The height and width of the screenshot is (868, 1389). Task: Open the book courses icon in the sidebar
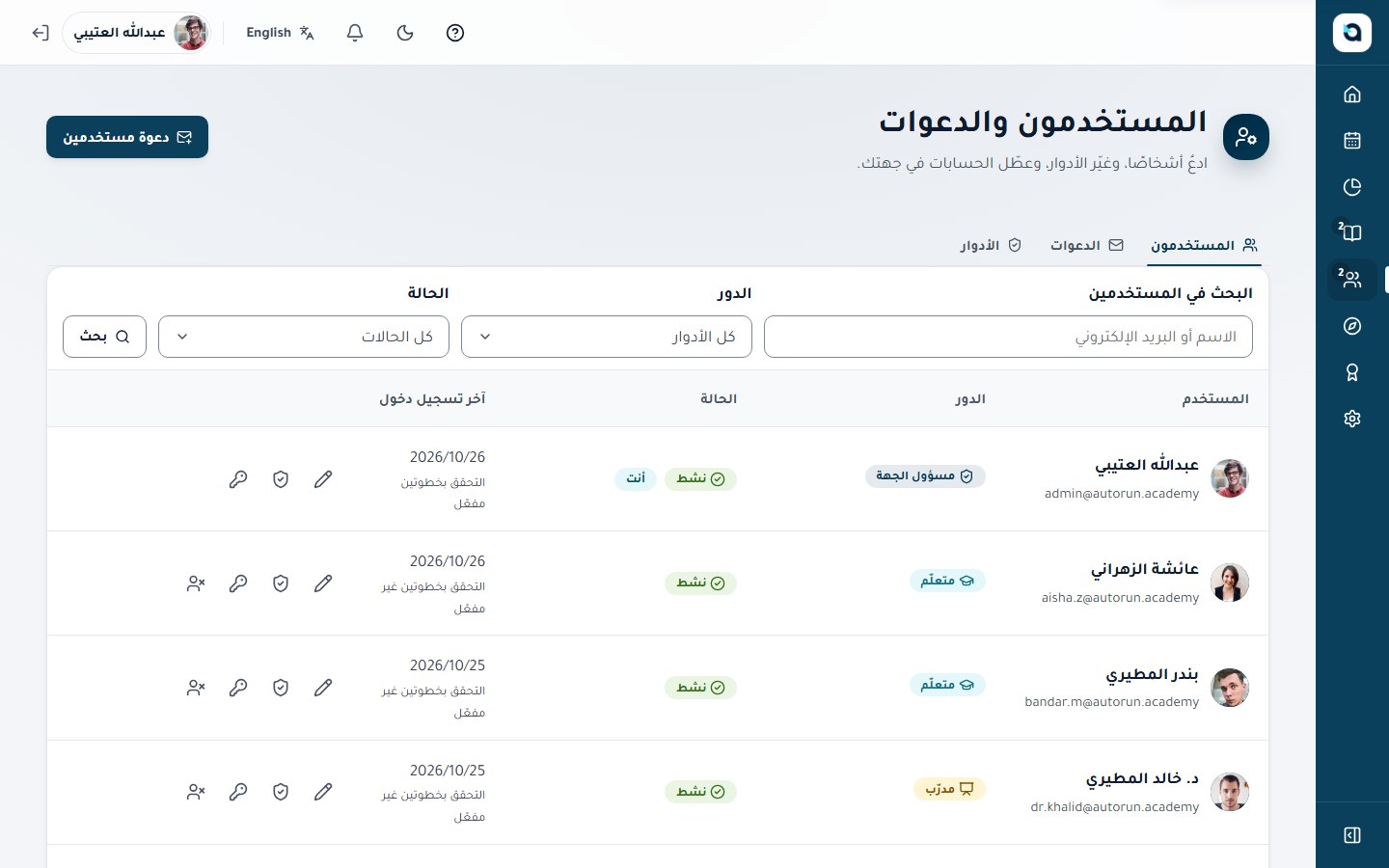[x=1352, y=232]
